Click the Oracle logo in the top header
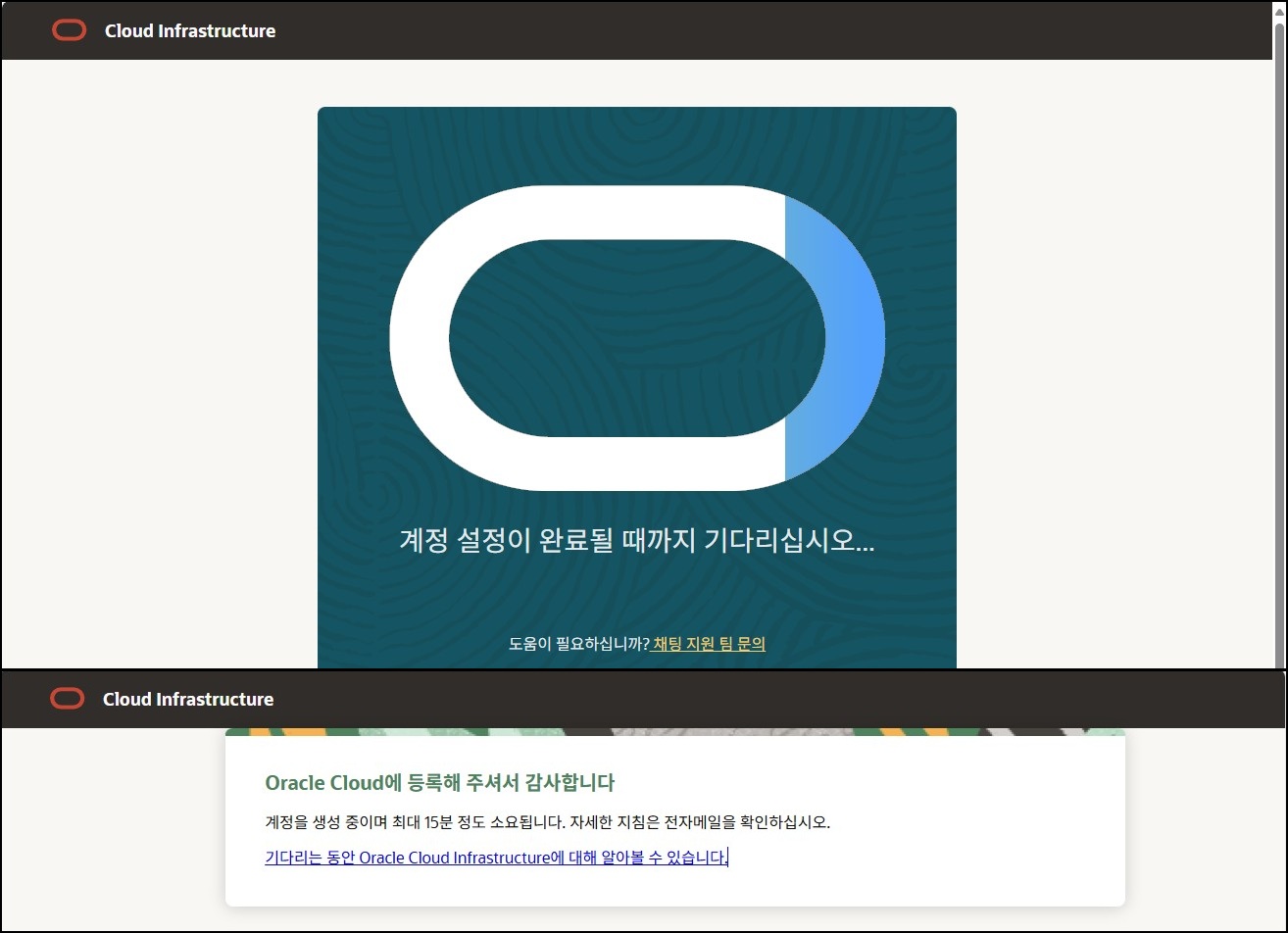The image size is (1288, 933). (x=70, y=31)
